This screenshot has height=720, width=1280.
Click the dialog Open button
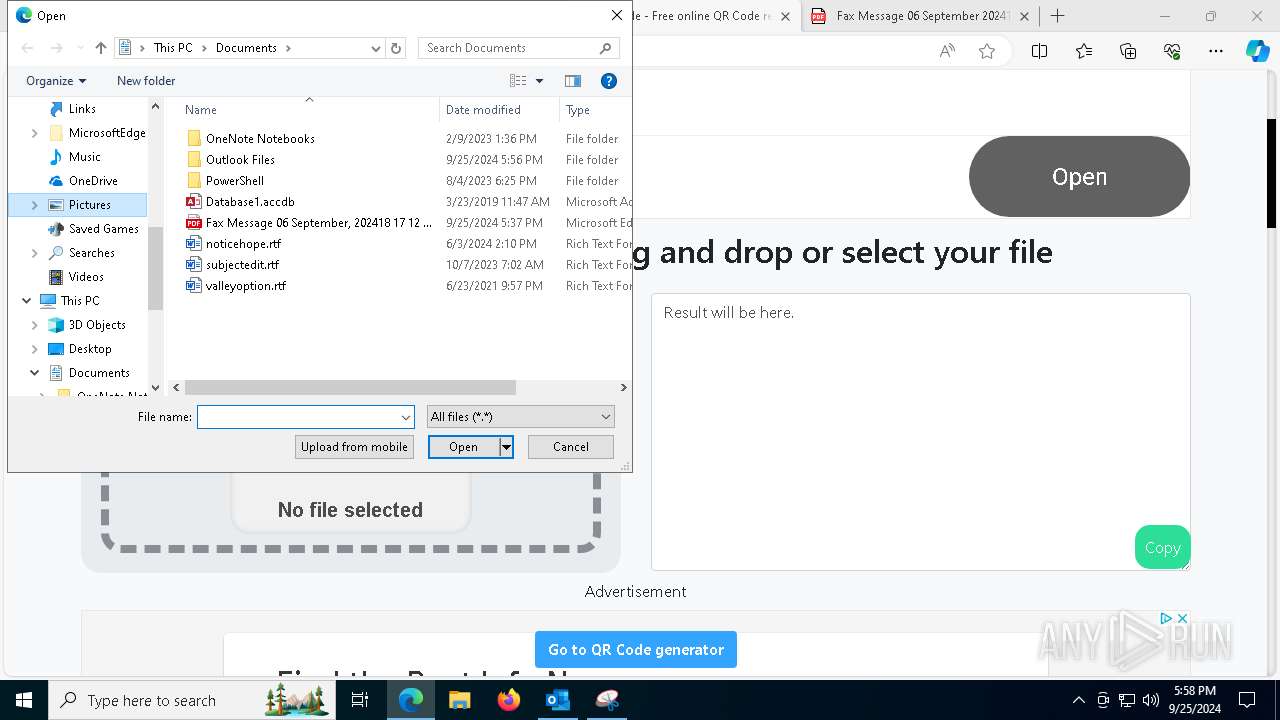click(463, 447)
